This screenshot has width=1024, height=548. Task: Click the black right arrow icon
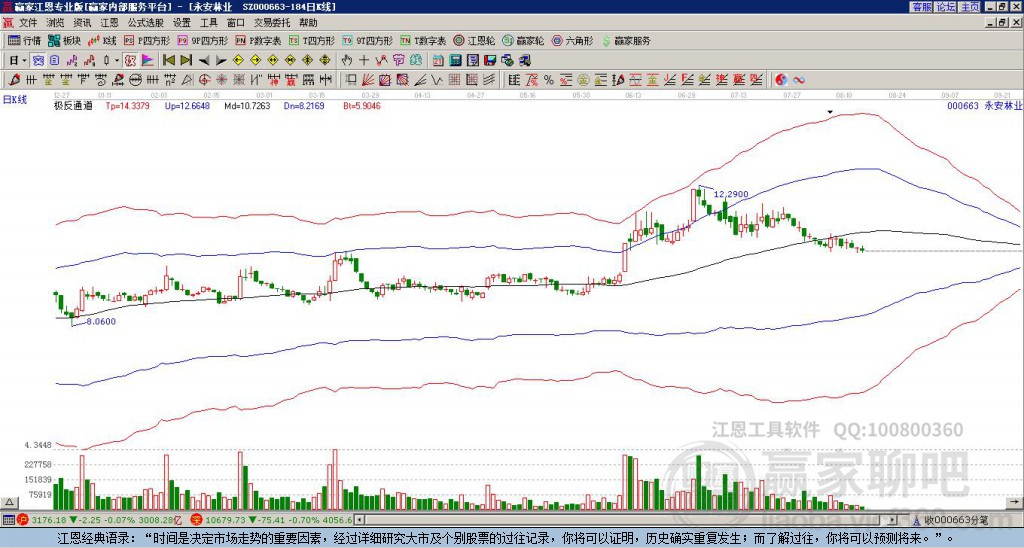[x=221, y=61]
